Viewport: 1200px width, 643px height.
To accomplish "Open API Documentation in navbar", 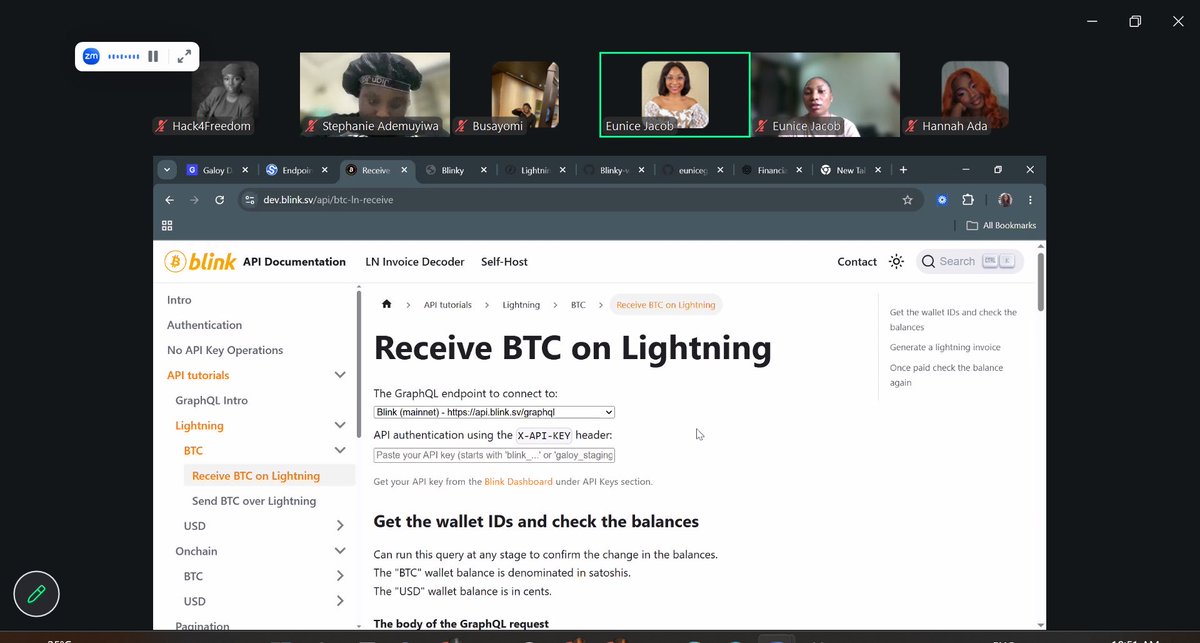I will (x=294, y=262).
